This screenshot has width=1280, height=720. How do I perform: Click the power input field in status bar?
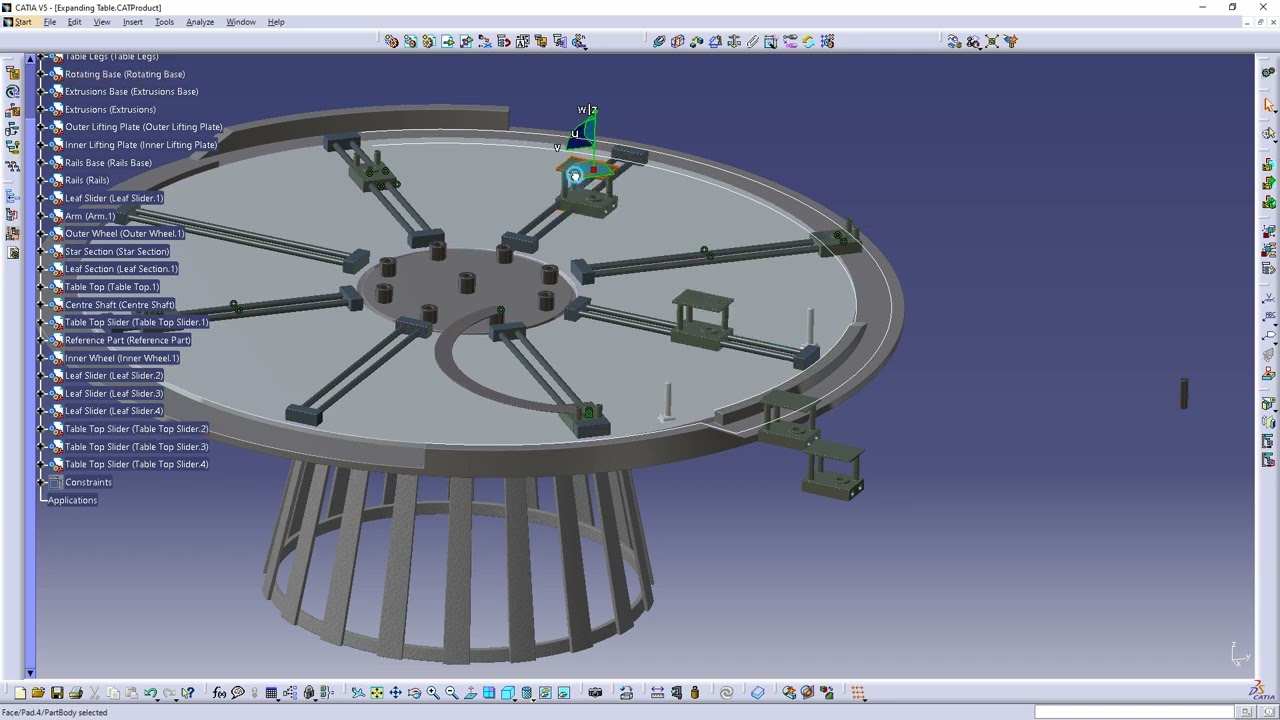[x=1133, y=712]
